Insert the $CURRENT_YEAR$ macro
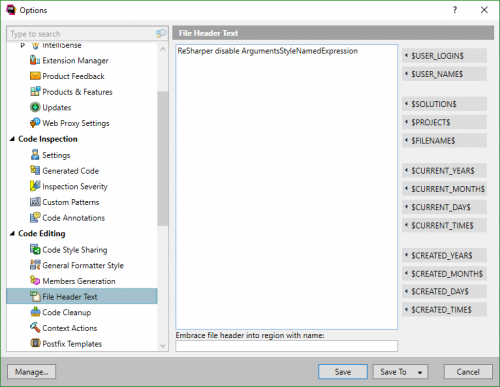This screenshot has width=500, height=387. 444,171
